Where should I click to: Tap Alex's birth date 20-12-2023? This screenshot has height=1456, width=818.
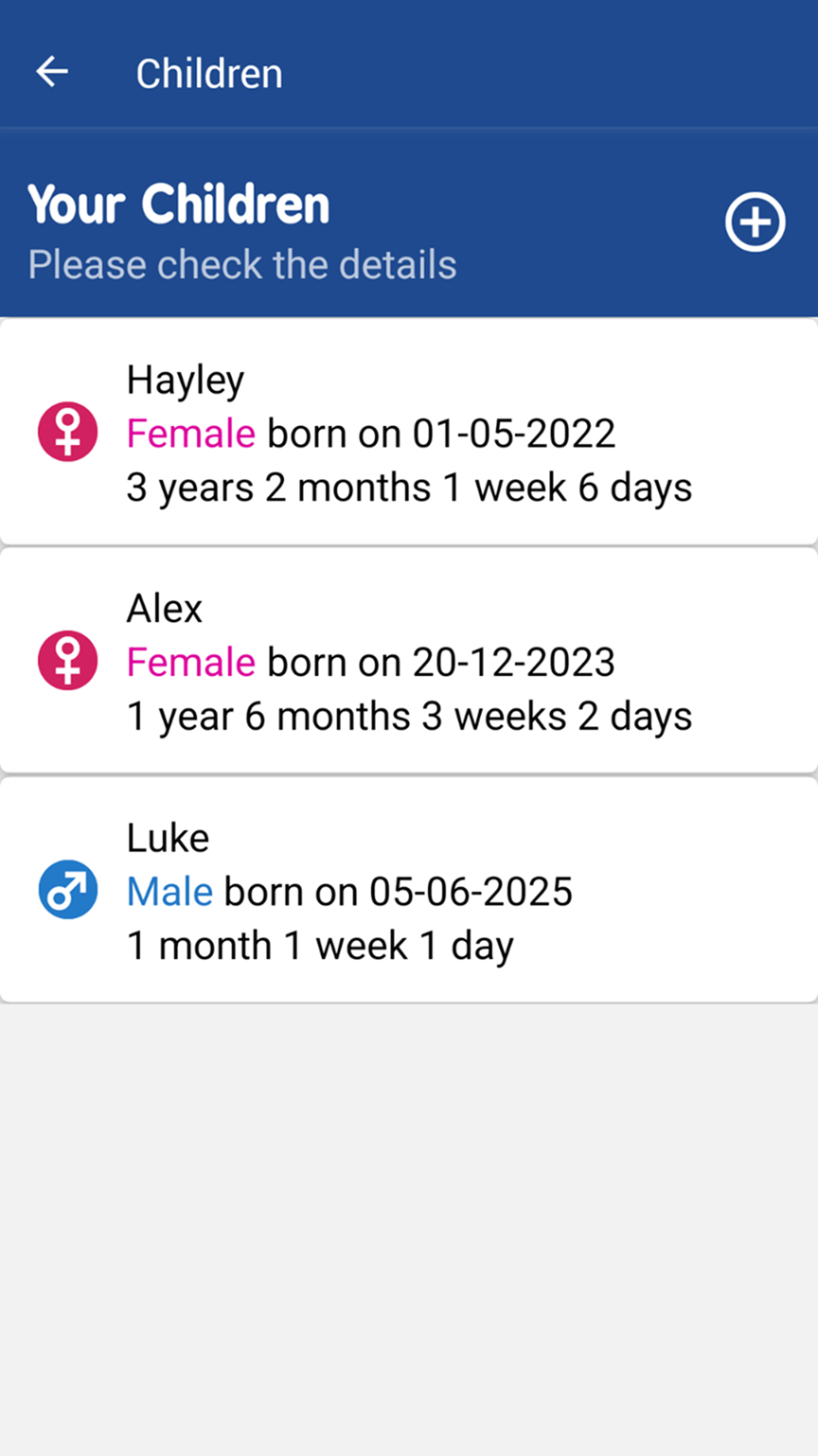coord(513,663)
